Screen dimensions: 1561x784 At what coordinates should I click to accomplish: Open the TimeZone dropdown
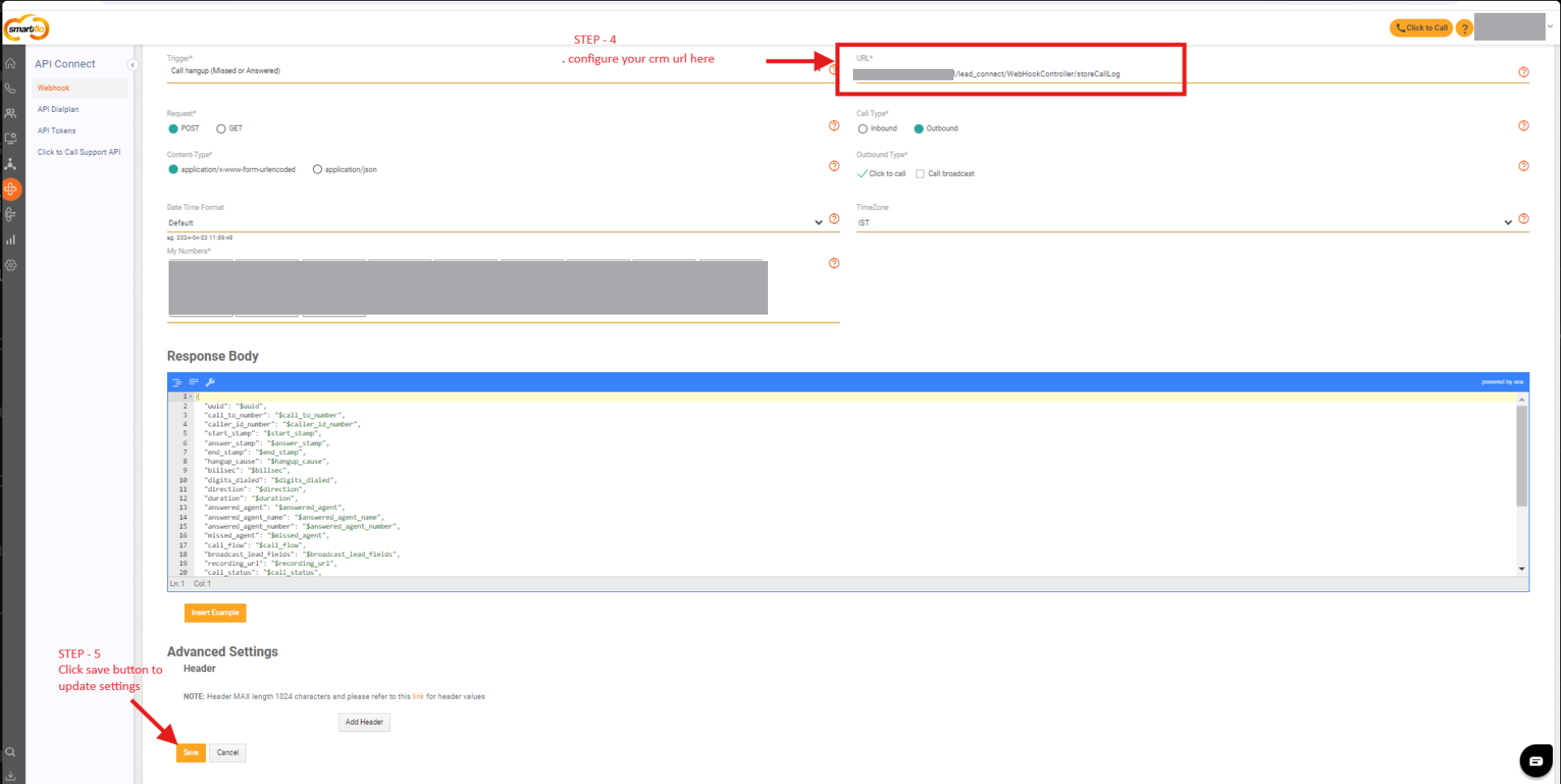[x=1507, y=223]
